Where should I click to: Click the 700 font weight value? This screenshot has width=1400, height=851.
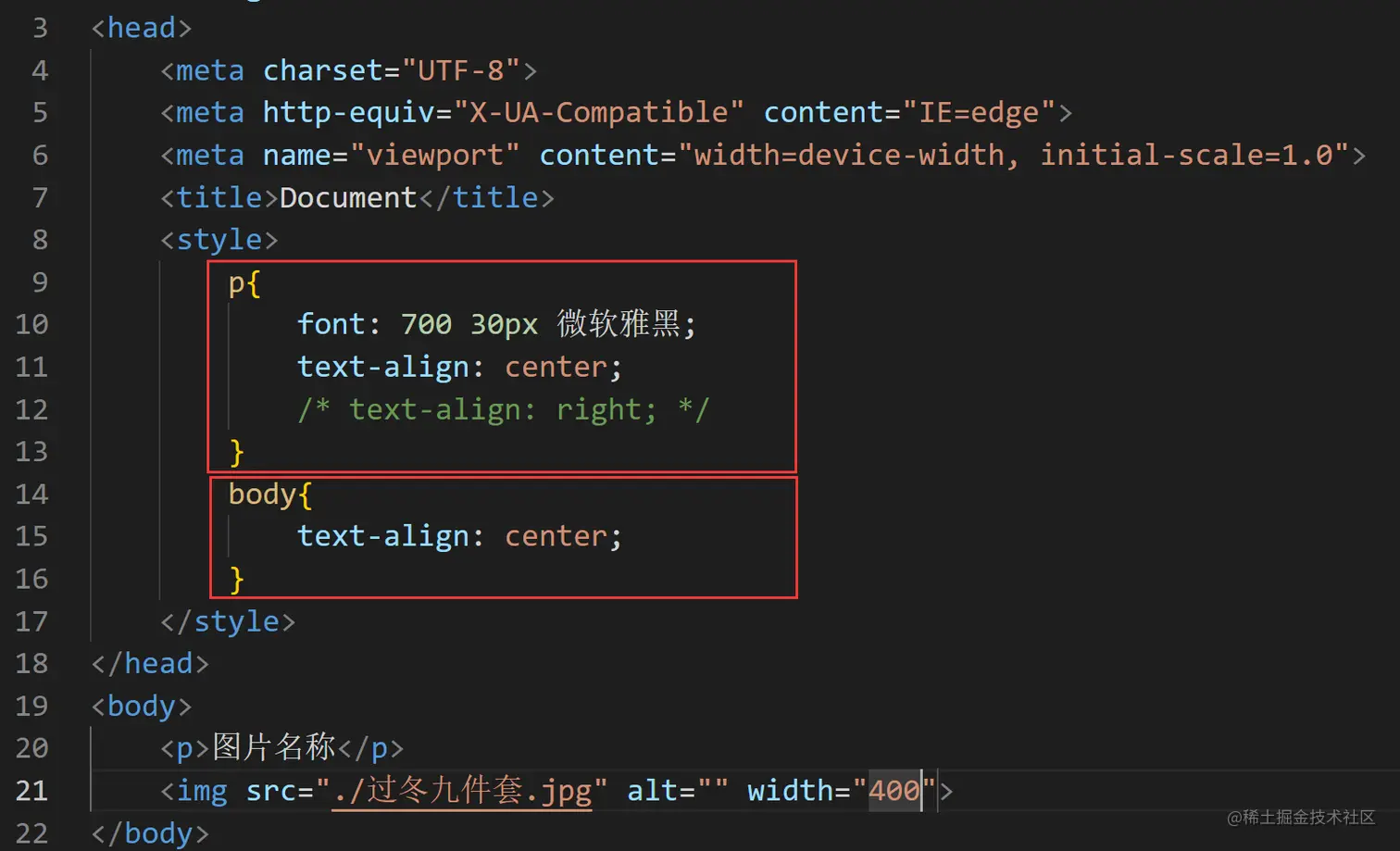tap(426, 324)
